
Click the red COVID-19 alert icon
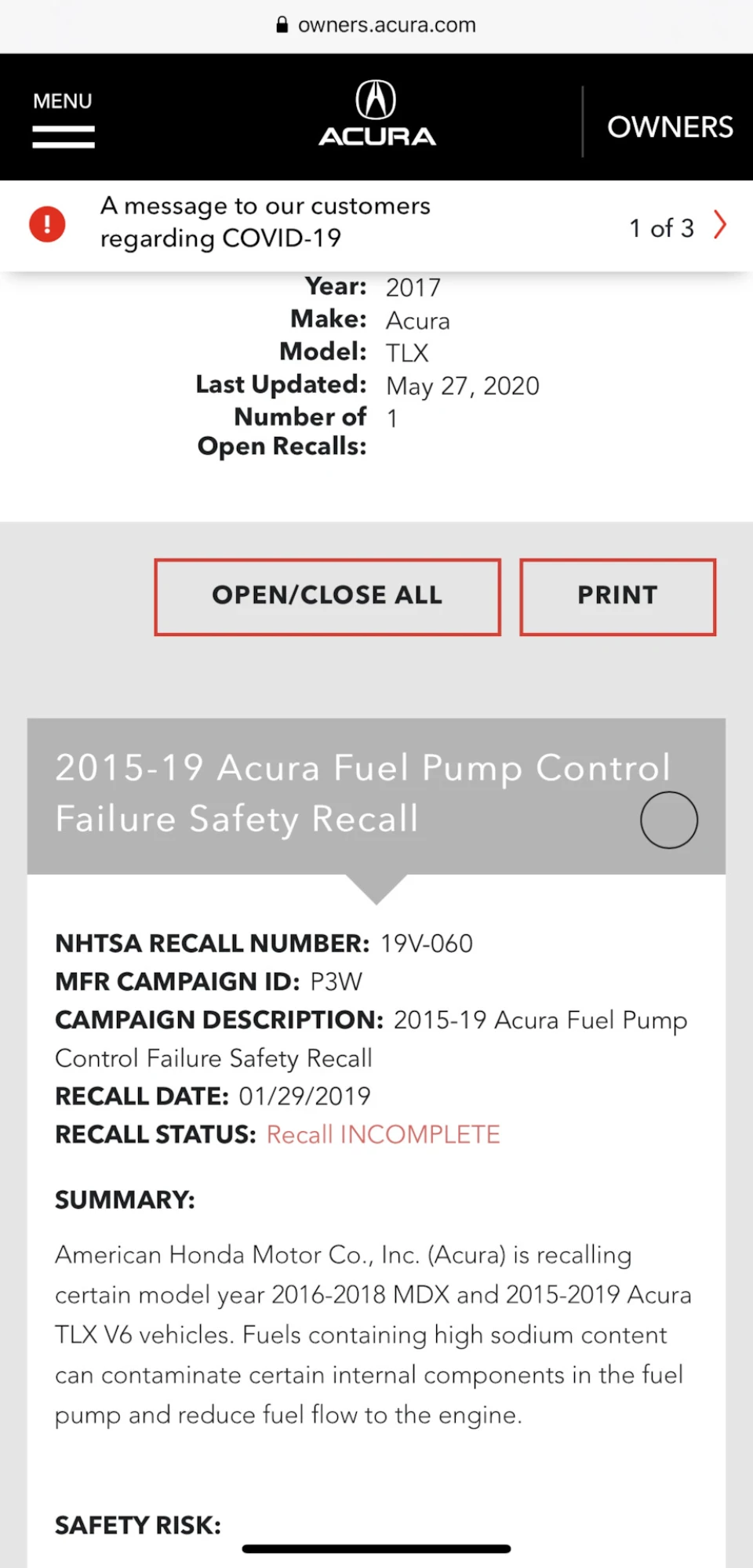click(x=47, y=224)
